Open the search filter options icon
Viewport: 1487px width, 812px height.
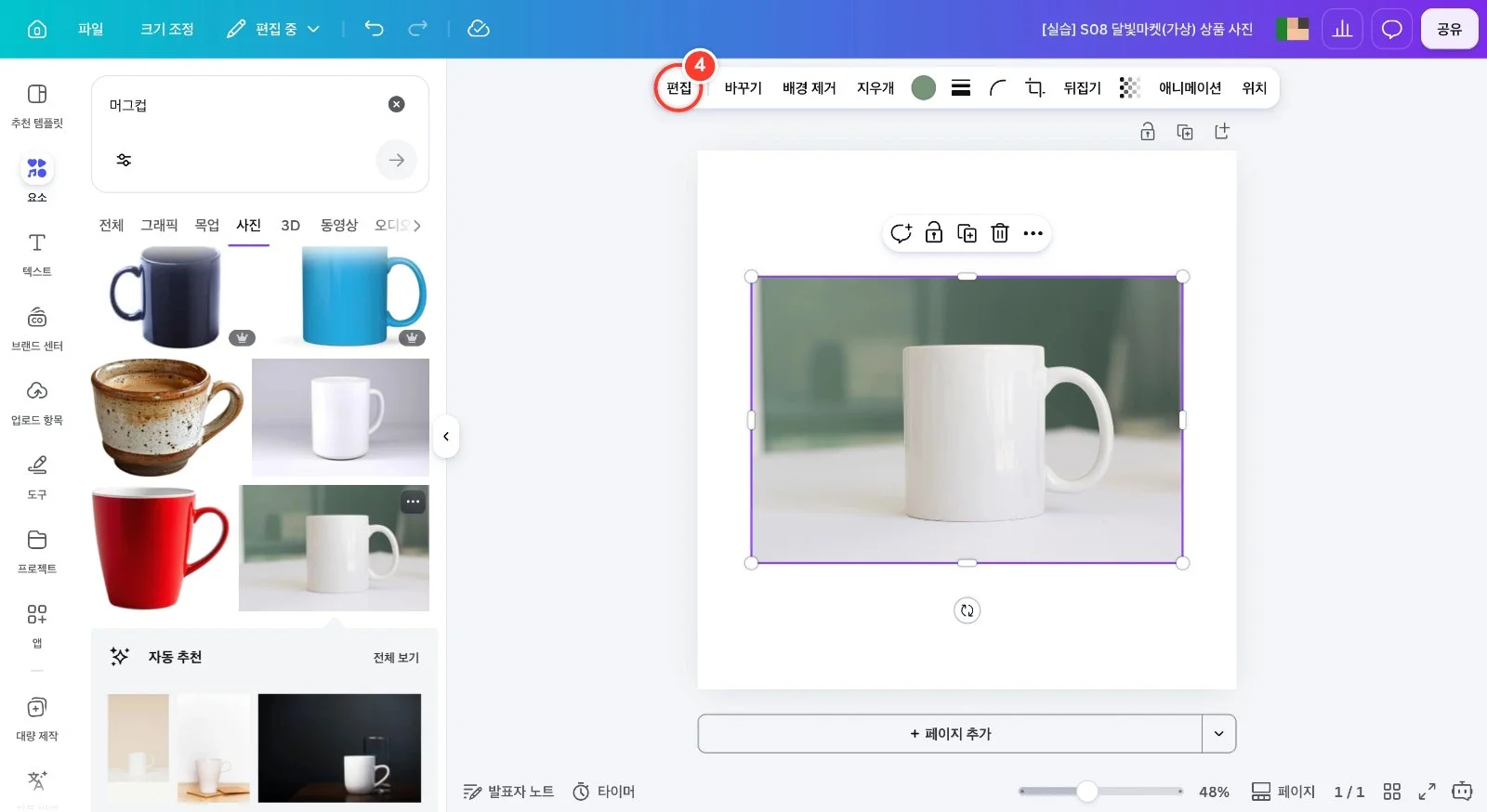124,160
